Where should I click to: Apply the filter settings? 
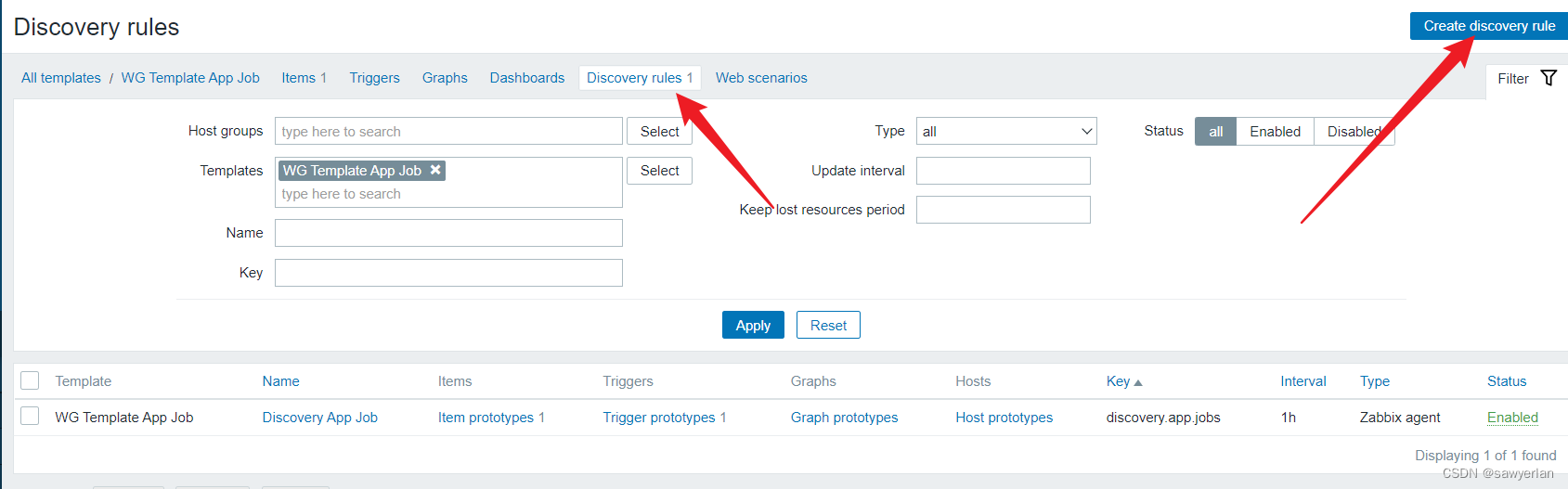(753, 326)
